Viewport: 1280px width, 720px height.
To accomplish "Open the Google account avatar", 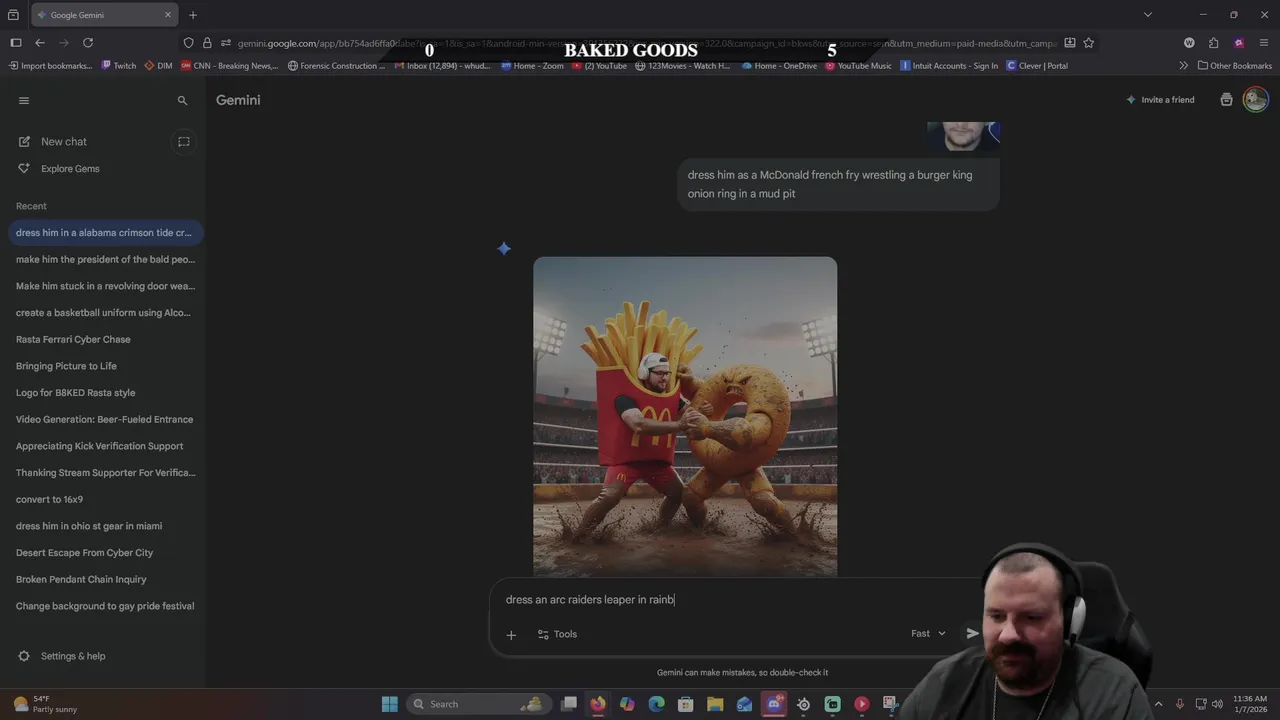I will [x=1255, y=99].
